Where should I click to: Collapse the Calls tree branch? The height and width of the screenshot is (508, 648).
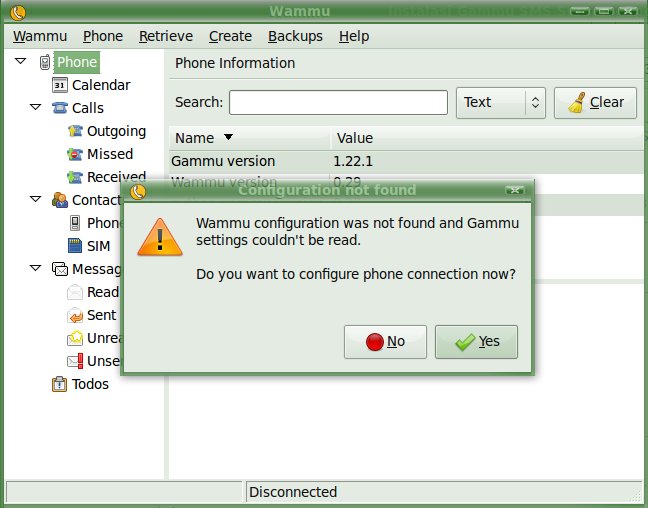click(x=36, y=107)
